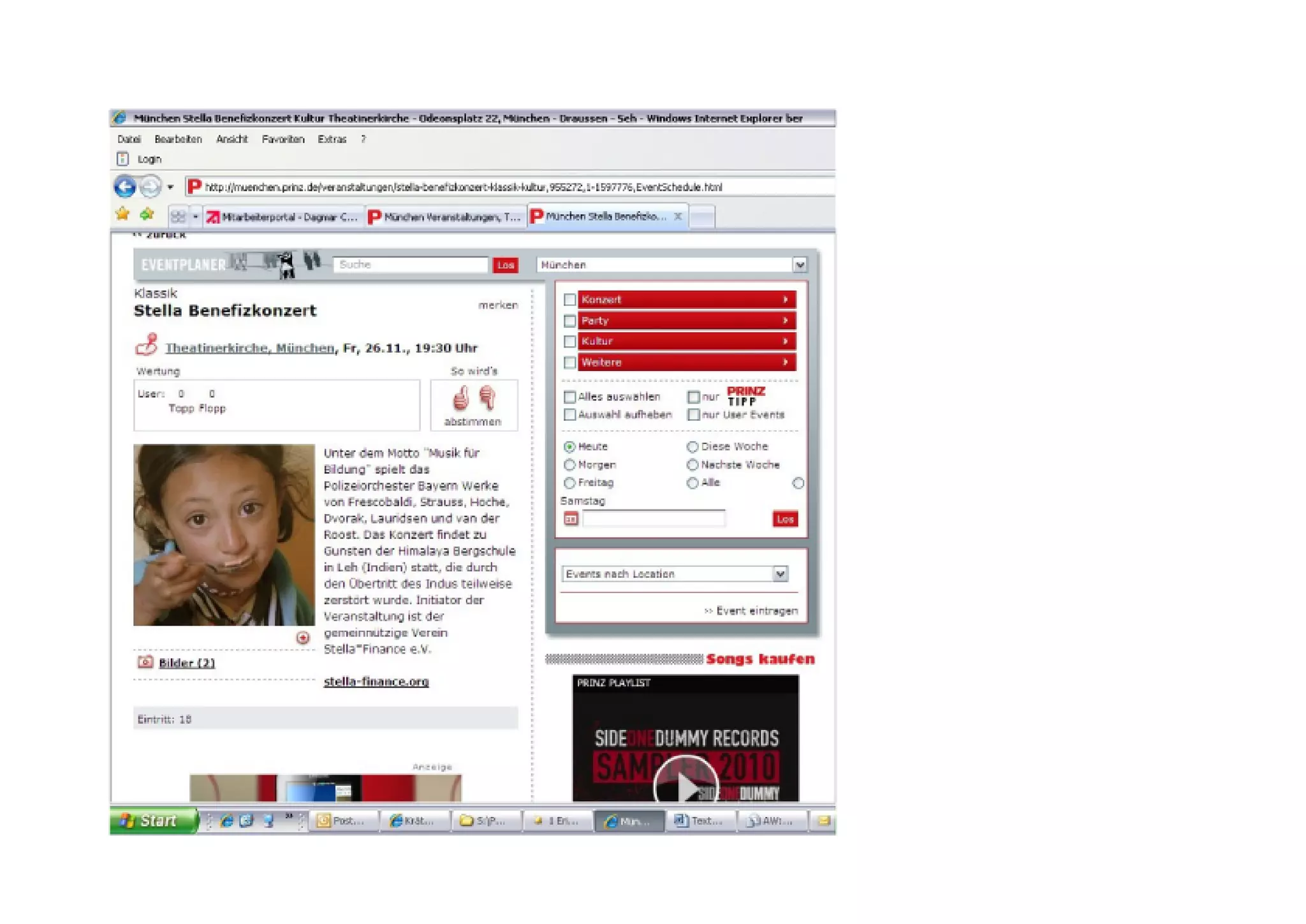Expand the Events nach Location dropdown
Image resolution: width=1306 pixels, height=924 pixels.
[780, 574]
